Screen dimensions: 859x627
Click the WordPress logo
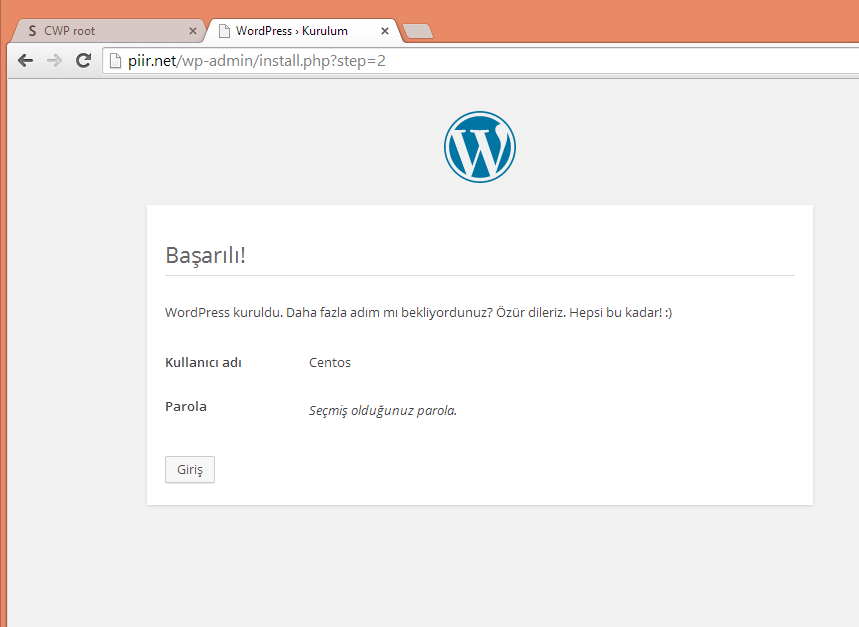(480, 147)
